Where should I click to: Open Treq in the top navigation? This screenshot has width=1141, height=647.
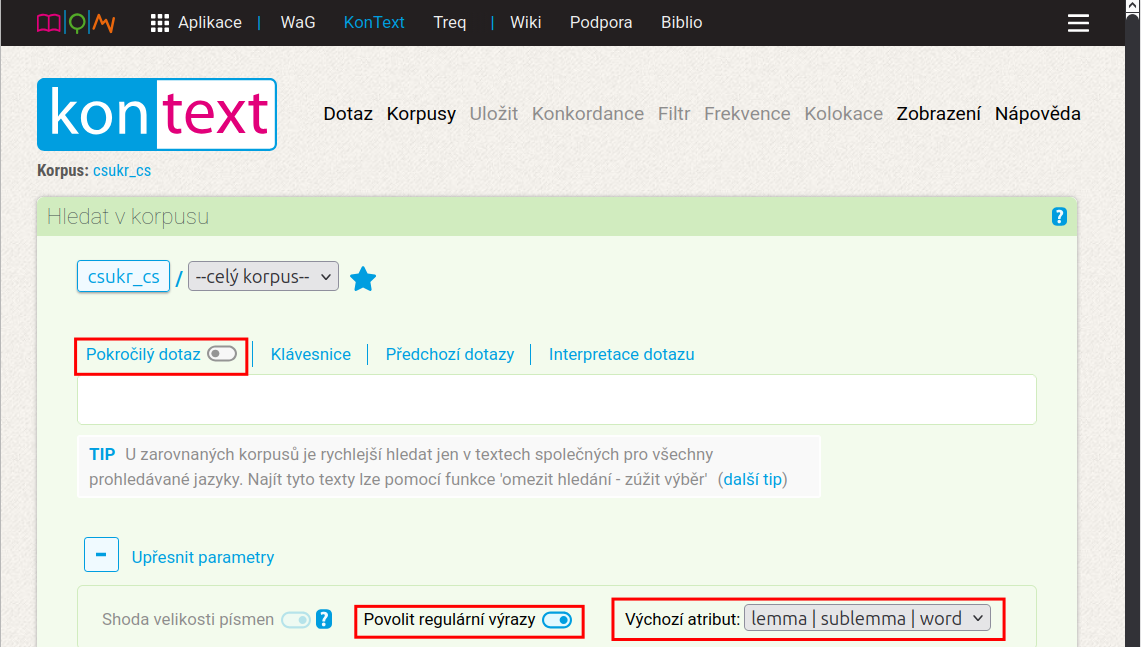(449, 22)
